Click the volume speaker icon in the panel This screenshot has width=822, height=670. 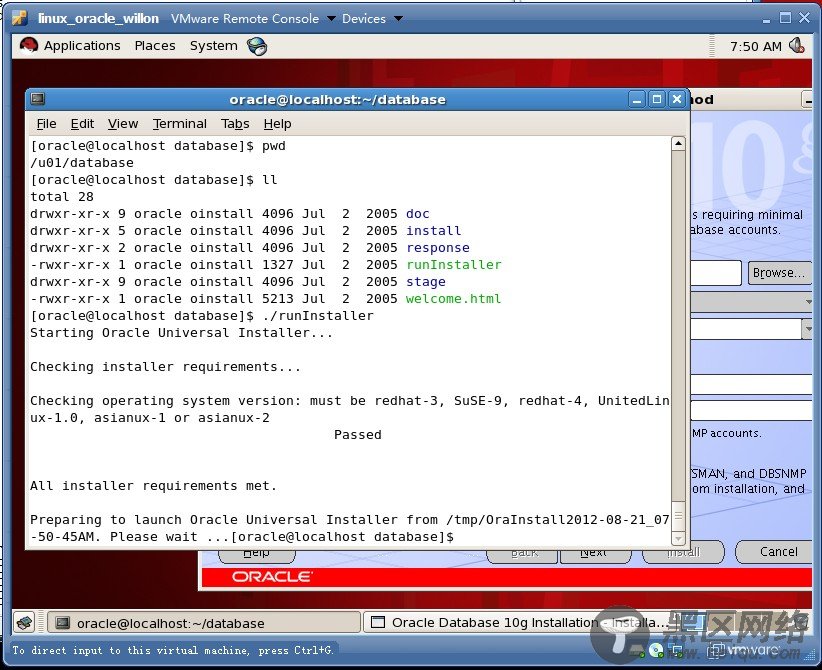click(797, 46)
